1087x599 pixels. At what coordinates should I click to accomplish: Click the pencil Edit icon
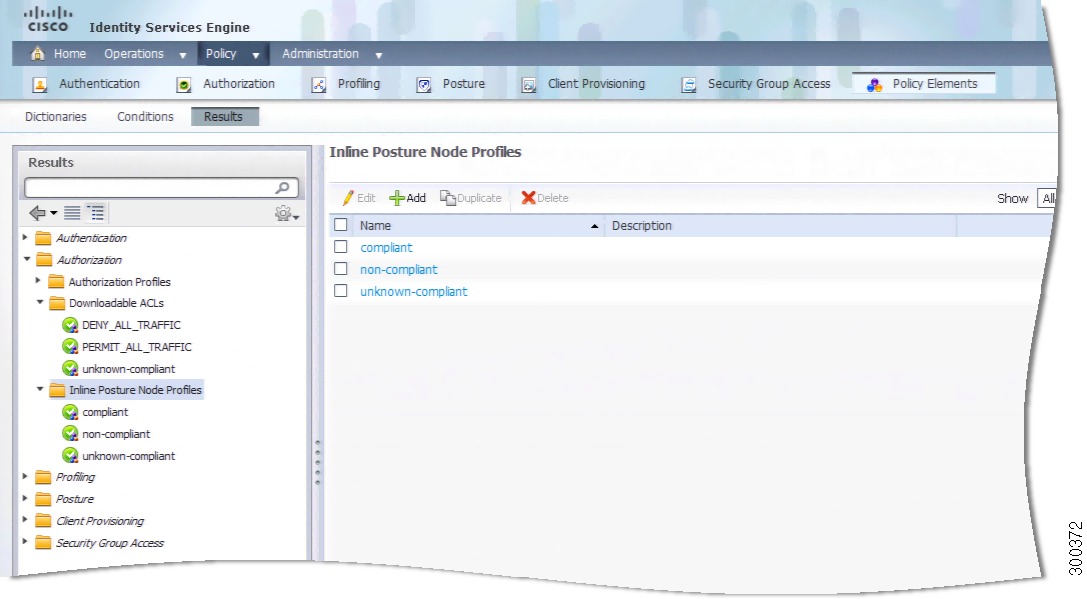pos(348,198)
